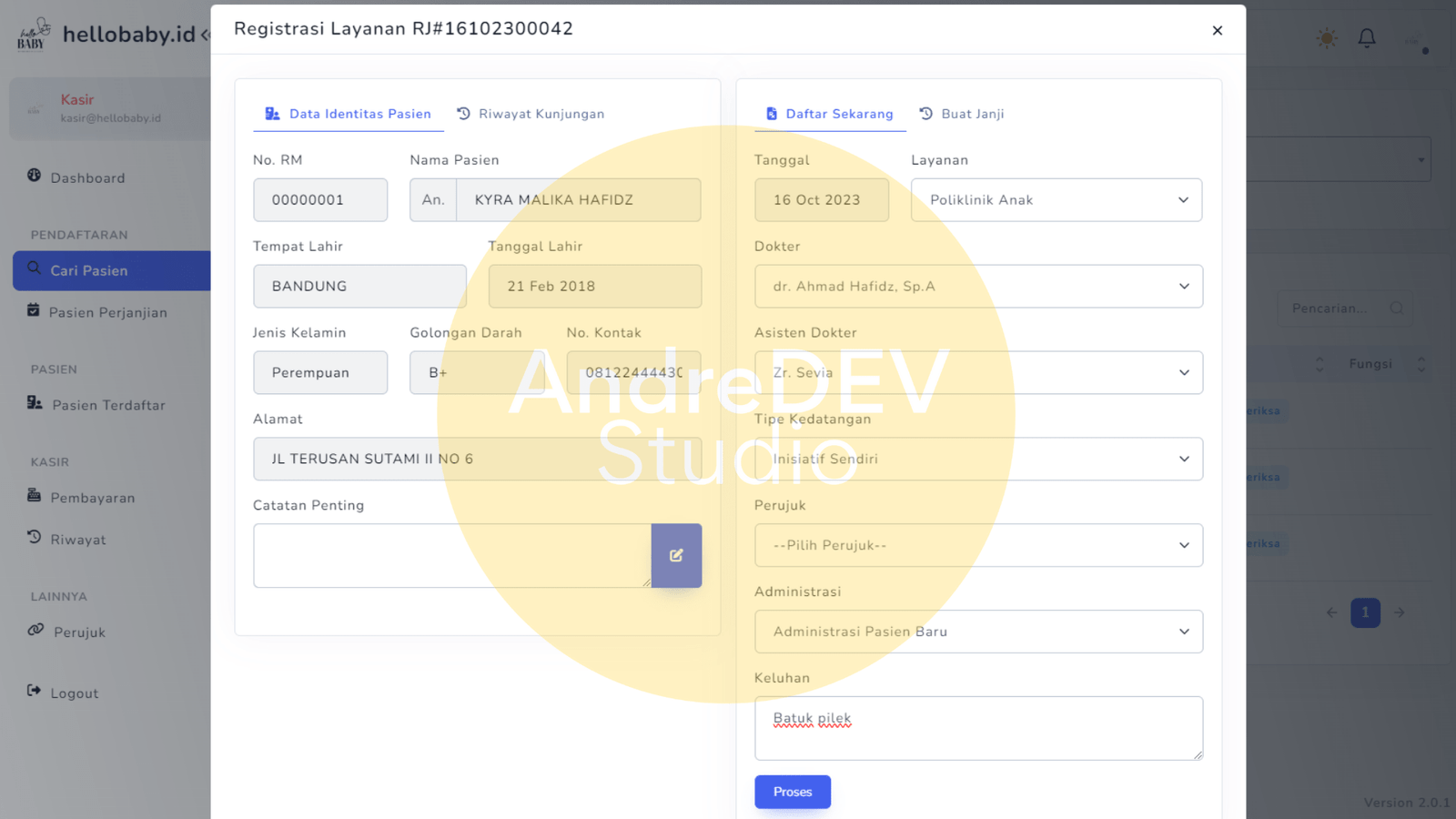
Task: Expand the Asisten Dokter dropdown
Action: pyautogui.click(x=978, y=373)
